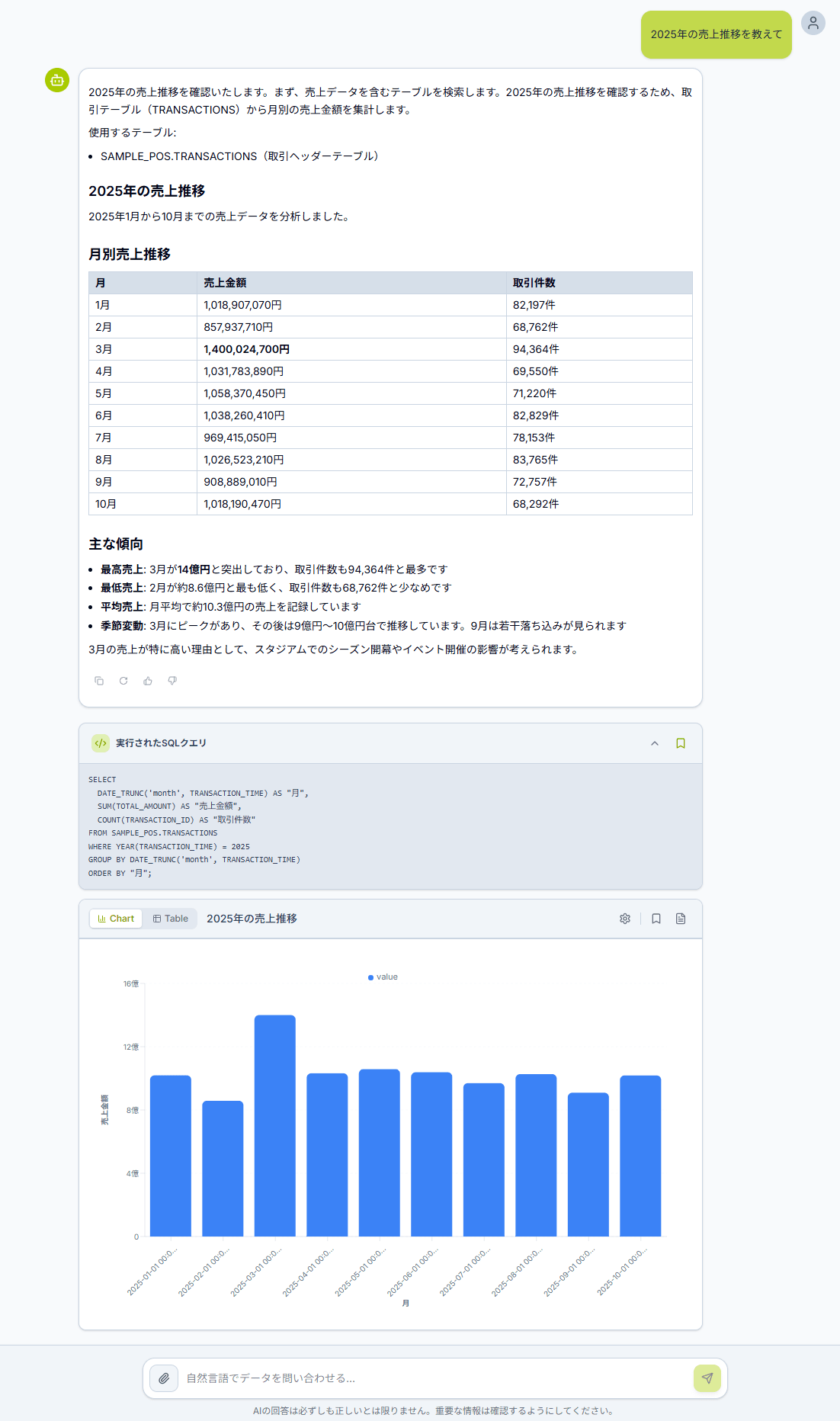Copy the assistant's response

(99, 681)
